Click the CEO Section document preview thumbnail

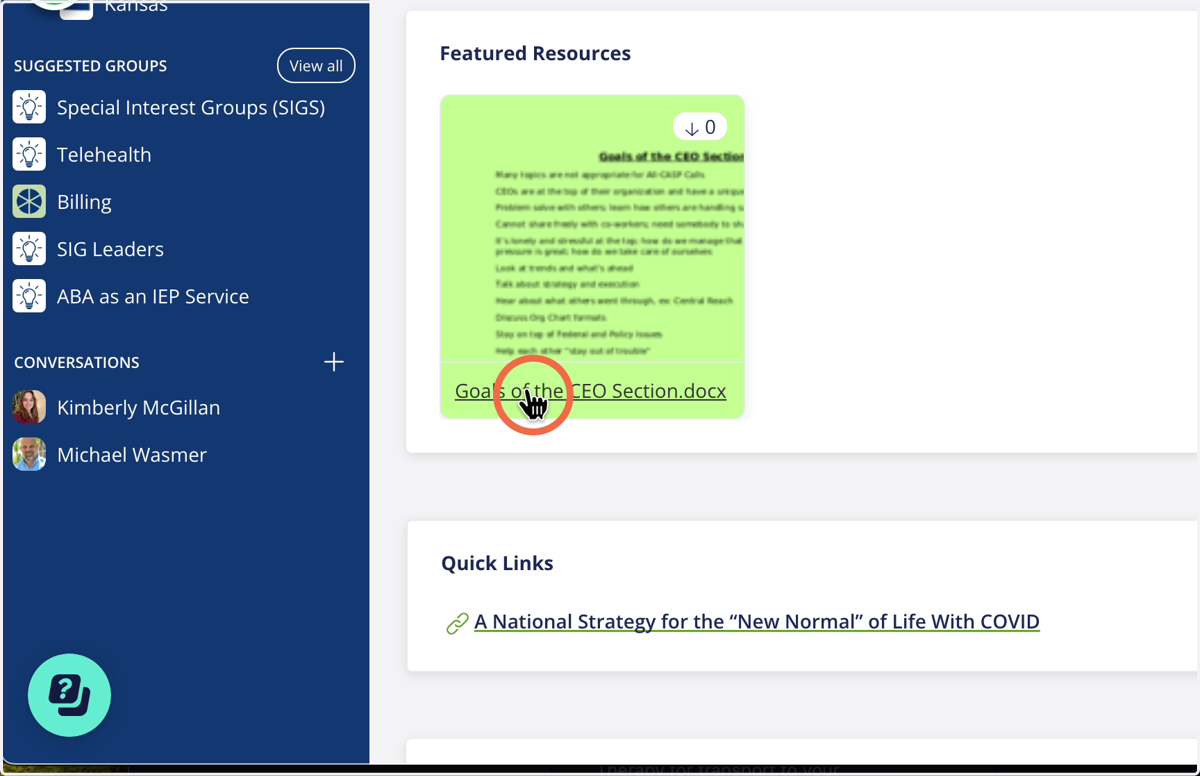(592, 228)
